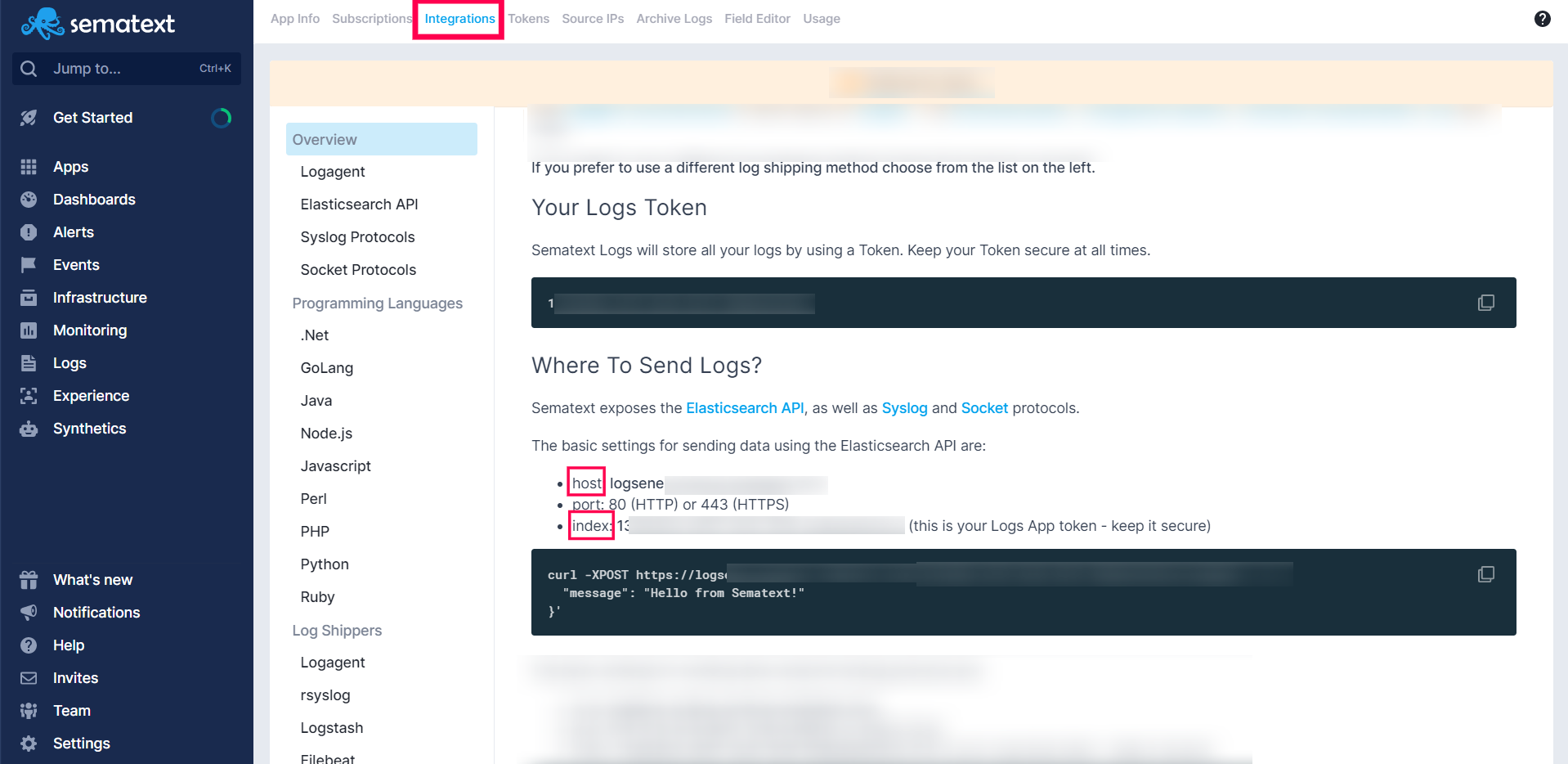Select the Ruby integration
The width and height of the screenshot is (1568, 764).
(317, 597)
